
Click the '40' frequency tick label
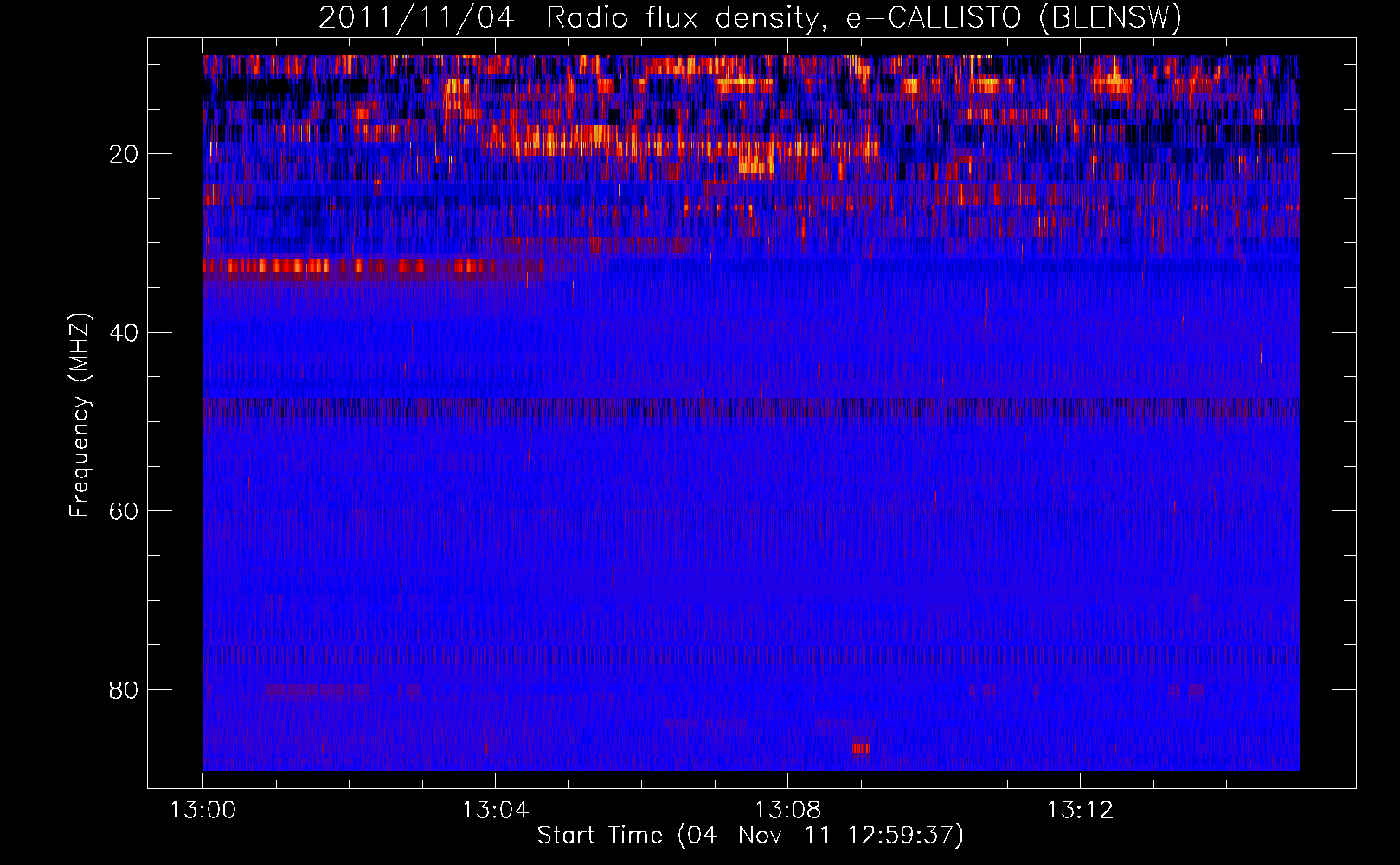coord(124,333)
